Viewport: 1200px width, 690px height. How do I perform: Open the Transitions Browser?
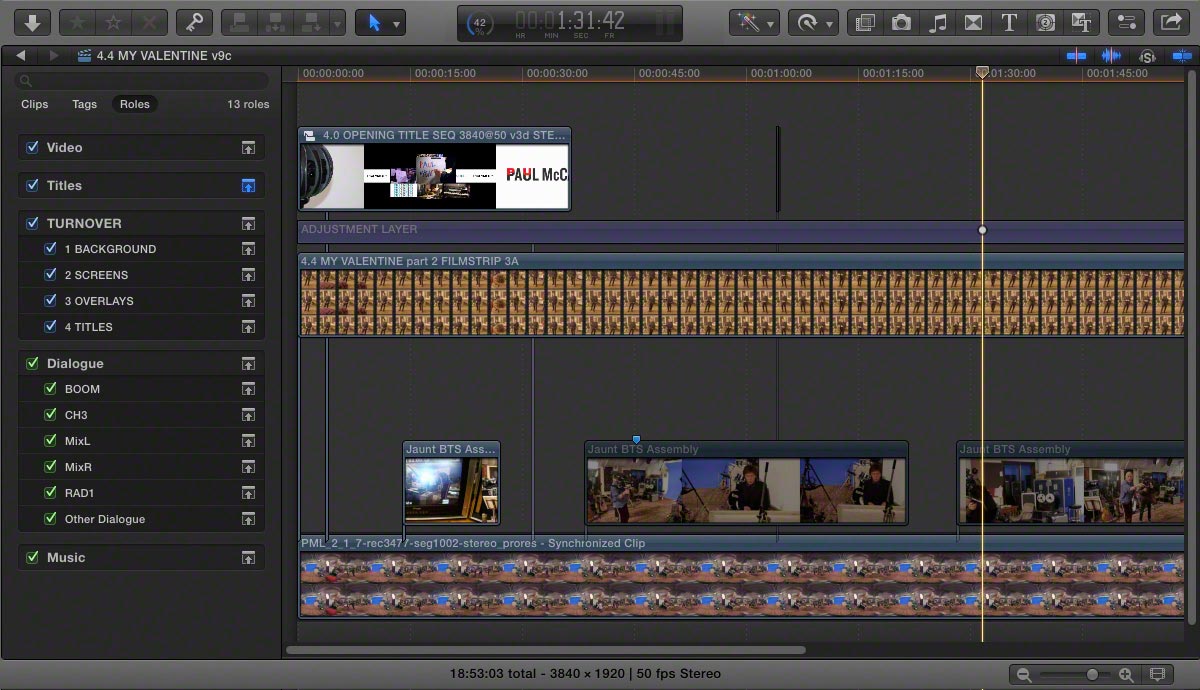(x=973, y=22)
